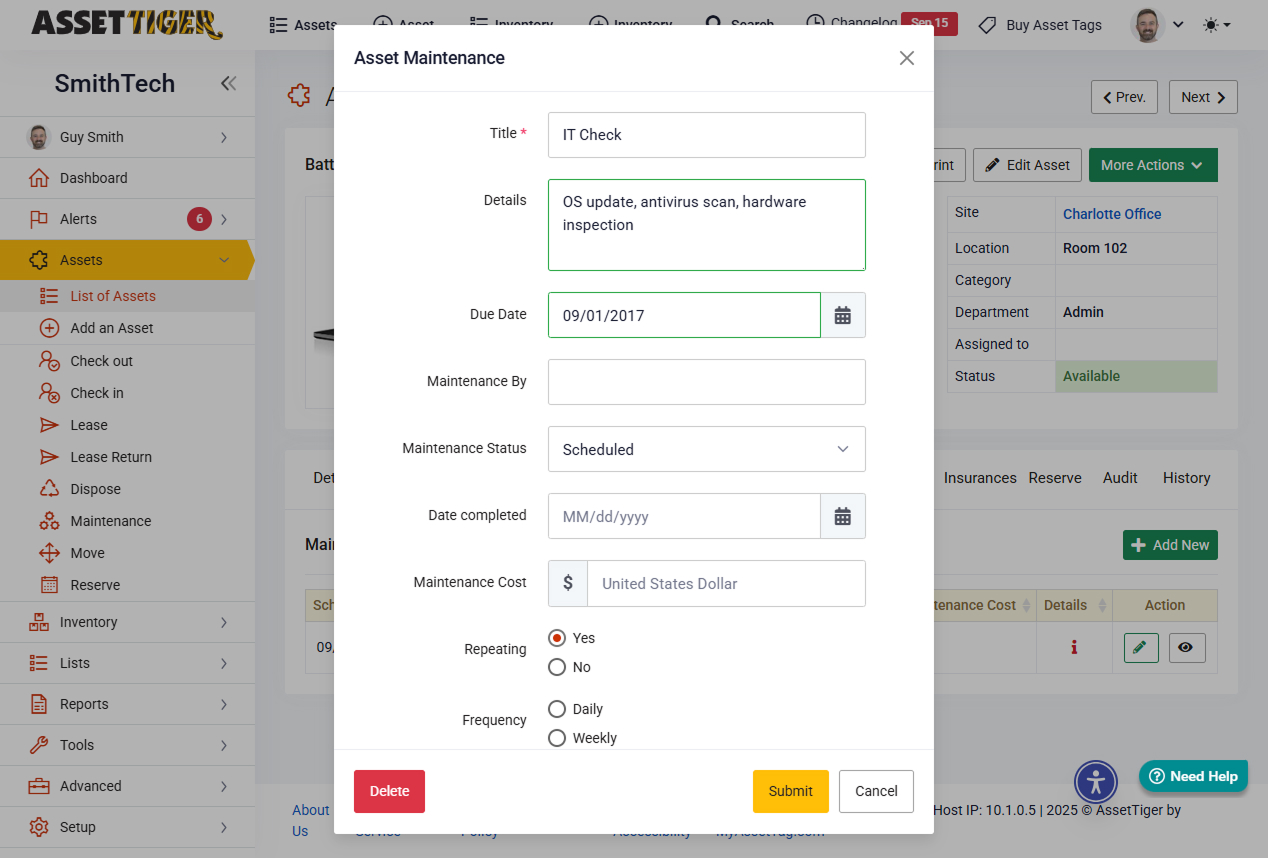Select Yes for Repeating

click(x=557, y=638)
